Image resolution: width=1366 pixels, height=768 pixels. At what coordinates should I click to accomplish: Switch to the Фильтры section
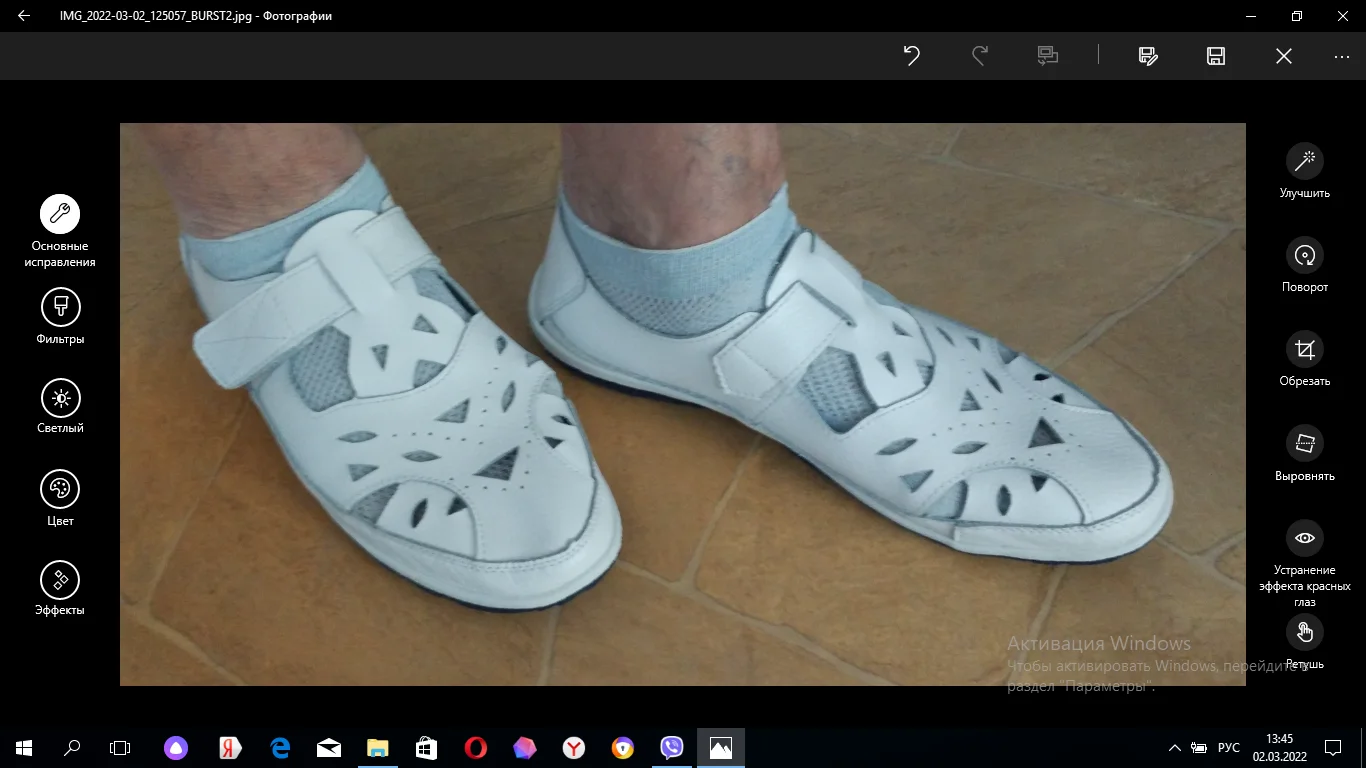point(60,317)
